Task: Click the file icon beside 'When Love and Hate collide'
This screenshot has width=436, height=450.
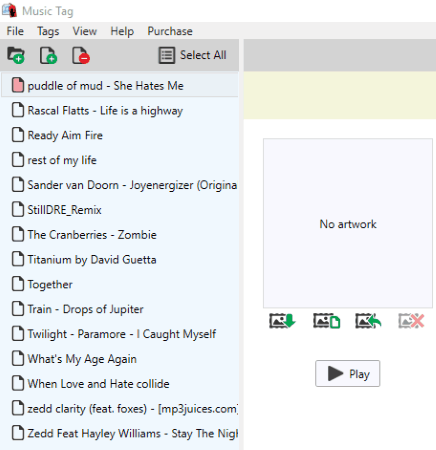Action: [x=18, y=383]
